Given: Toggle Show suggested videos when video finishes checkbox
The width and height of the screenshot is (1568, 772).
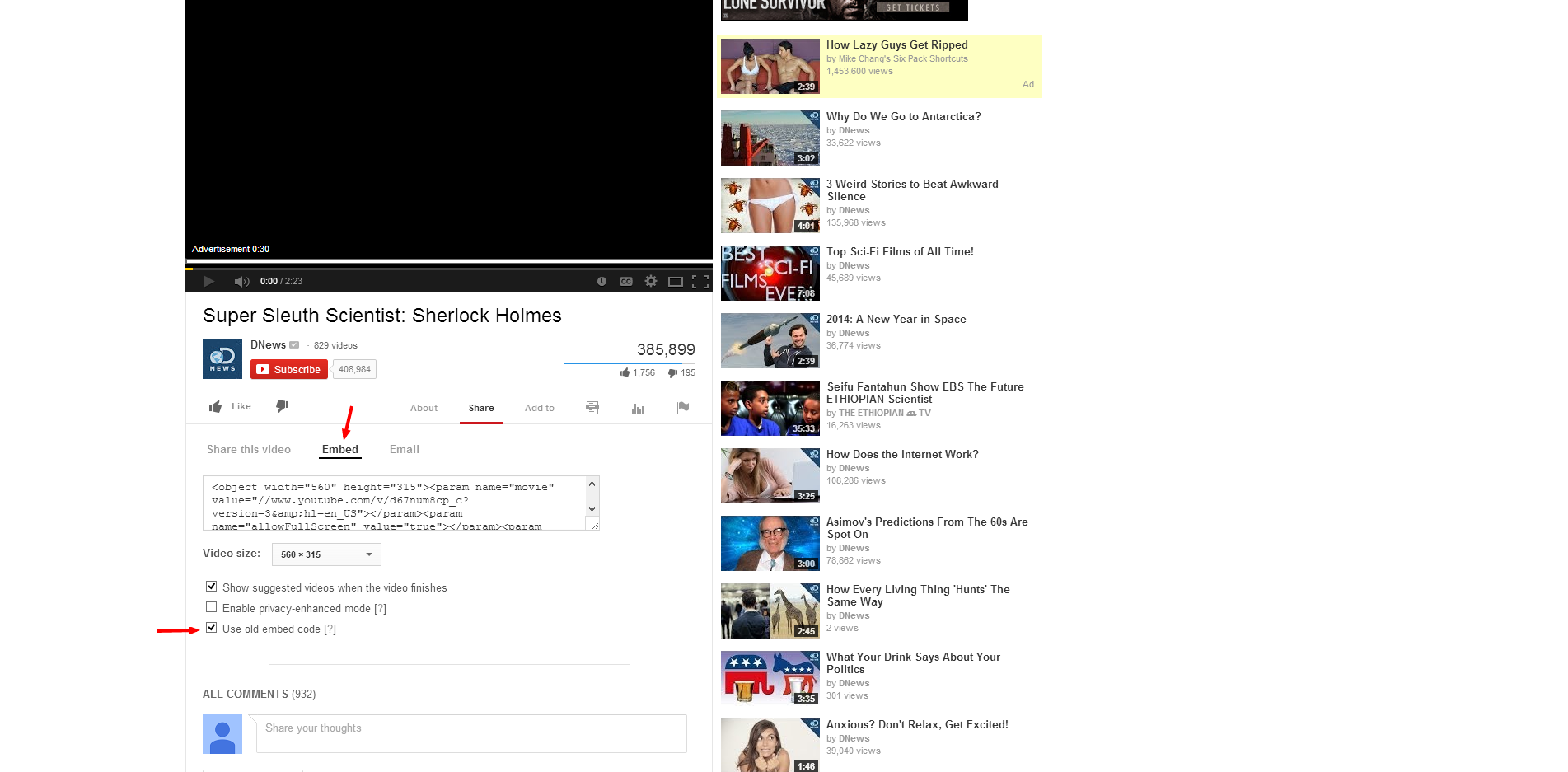Looking at the screenshot, I should 212,587.
